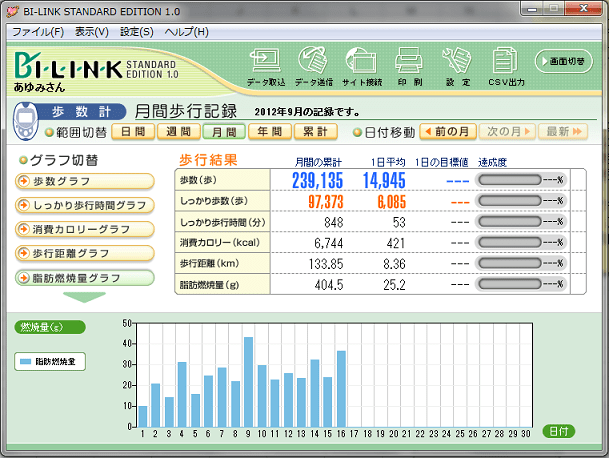Click the 最新 latest button
Image resolution: width=609 pixels, height=458 pixels.
coord(563,132)
